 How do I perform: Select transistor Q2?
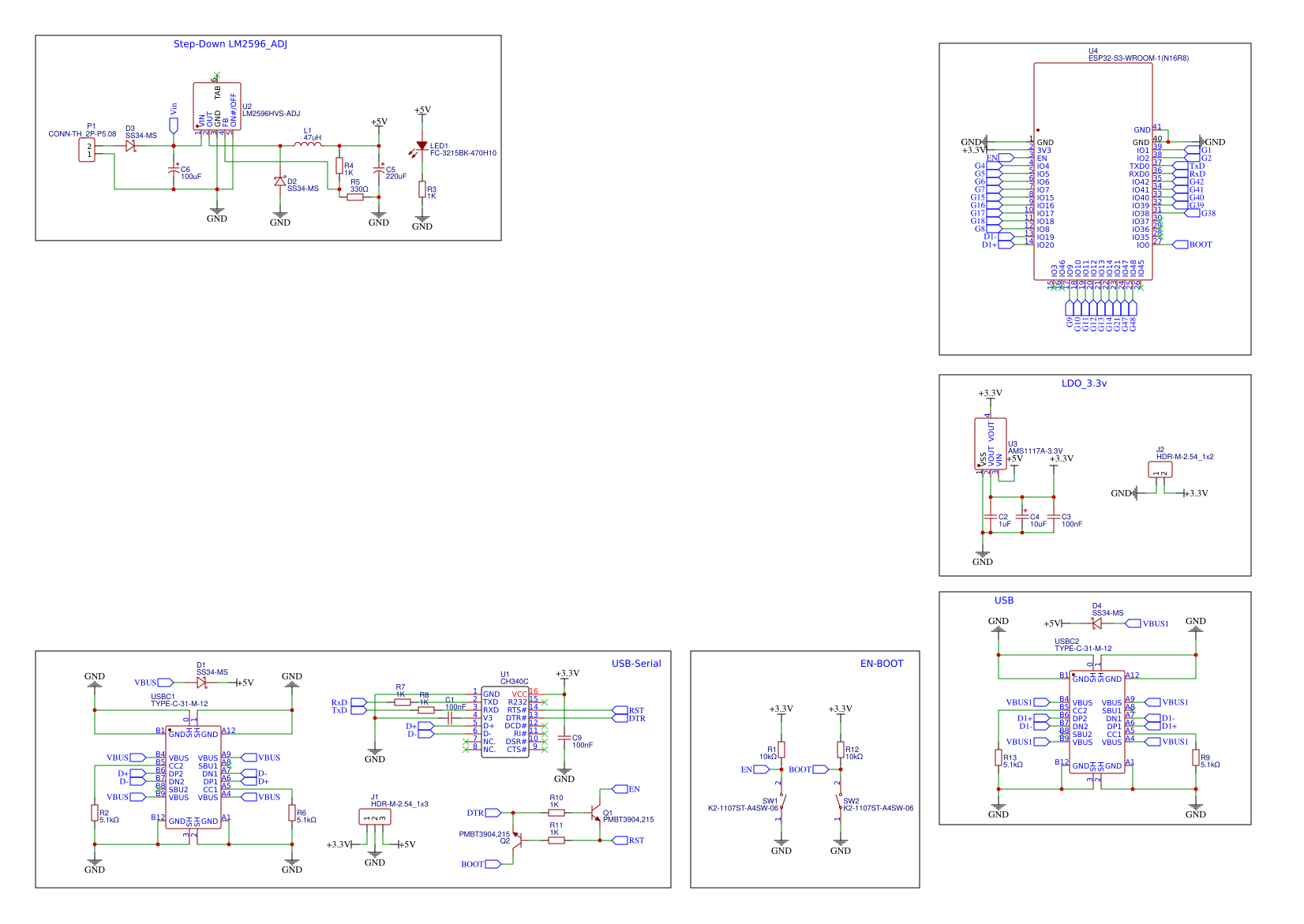coord(518,840)
